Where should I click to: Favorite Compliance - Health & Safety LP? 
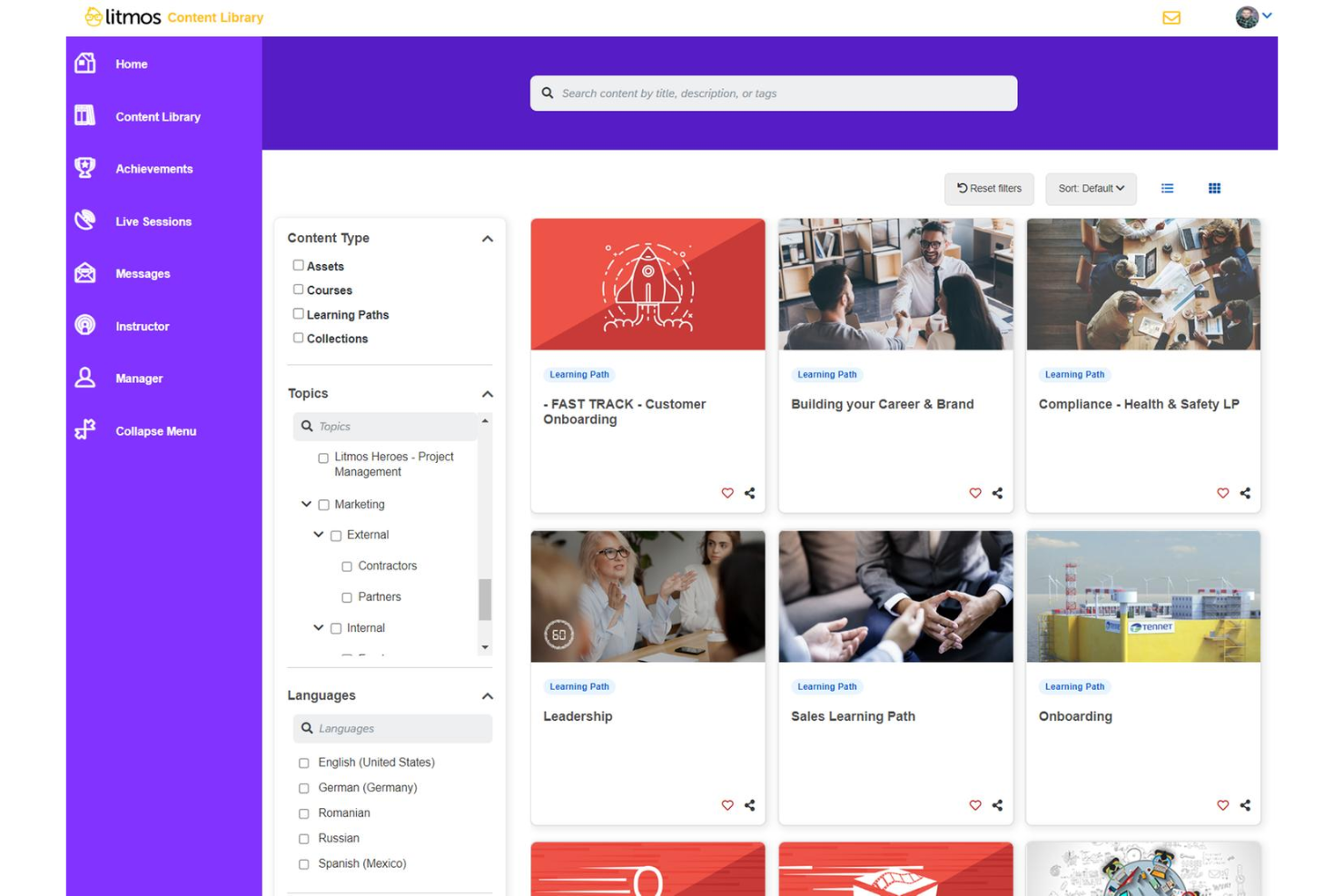click(1223, 493)
